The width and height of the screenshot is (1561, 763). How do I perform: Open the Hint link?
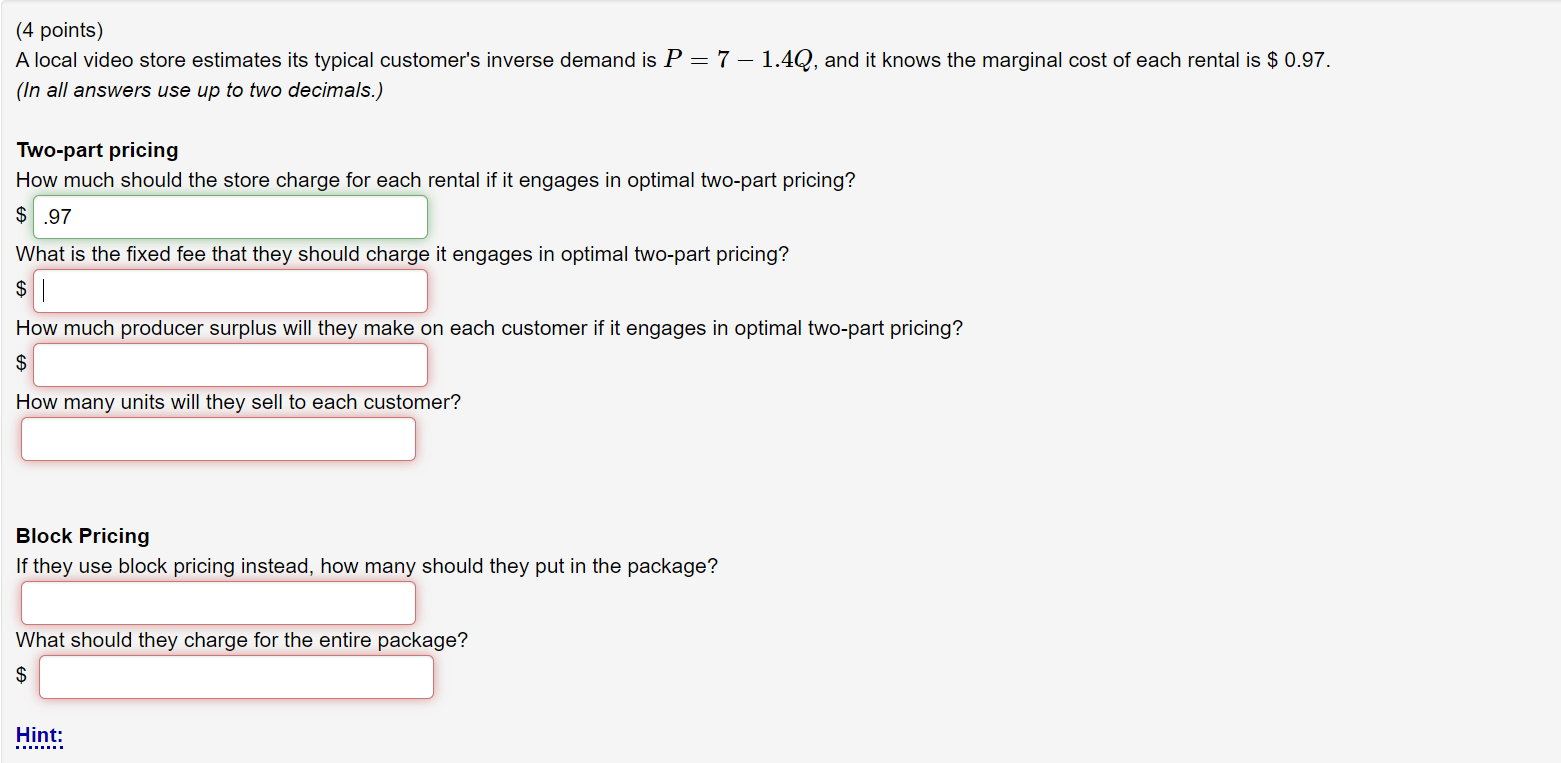pyautogui.click(x=38, y=735)
